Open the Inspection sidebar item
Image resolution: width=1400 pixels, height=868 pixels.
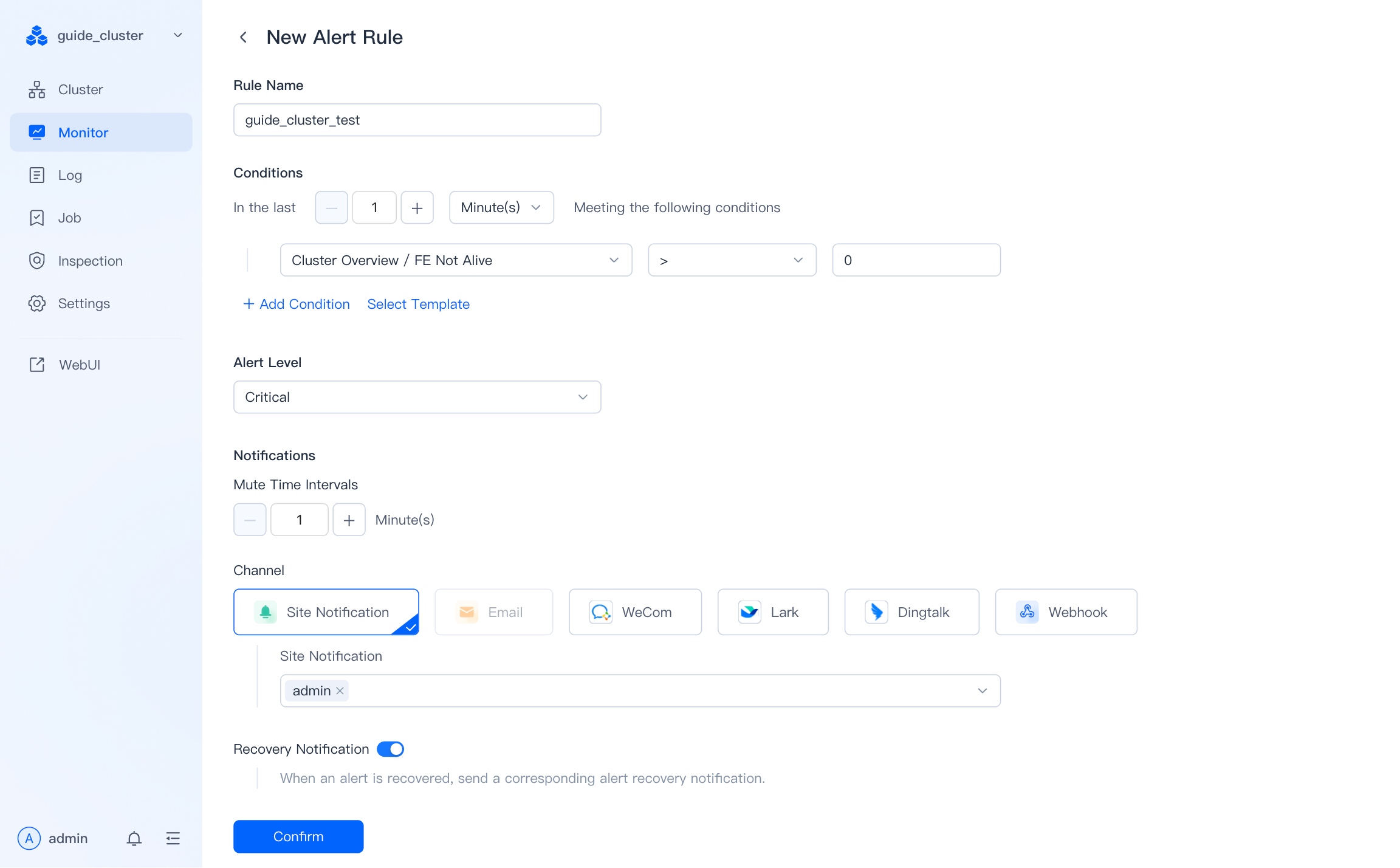pos(101,261)
